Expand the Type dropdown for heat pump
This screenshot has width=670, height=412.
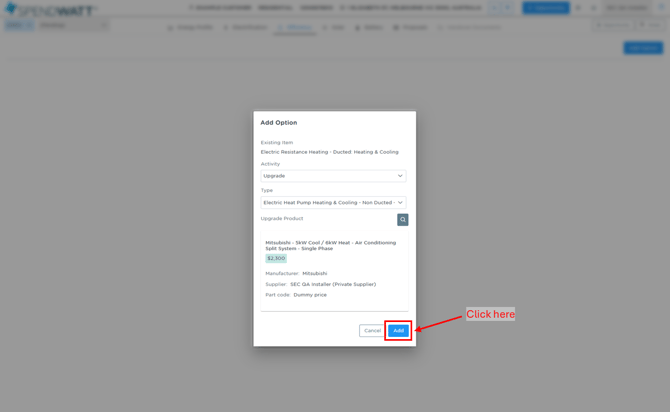(x=333, y=202)
